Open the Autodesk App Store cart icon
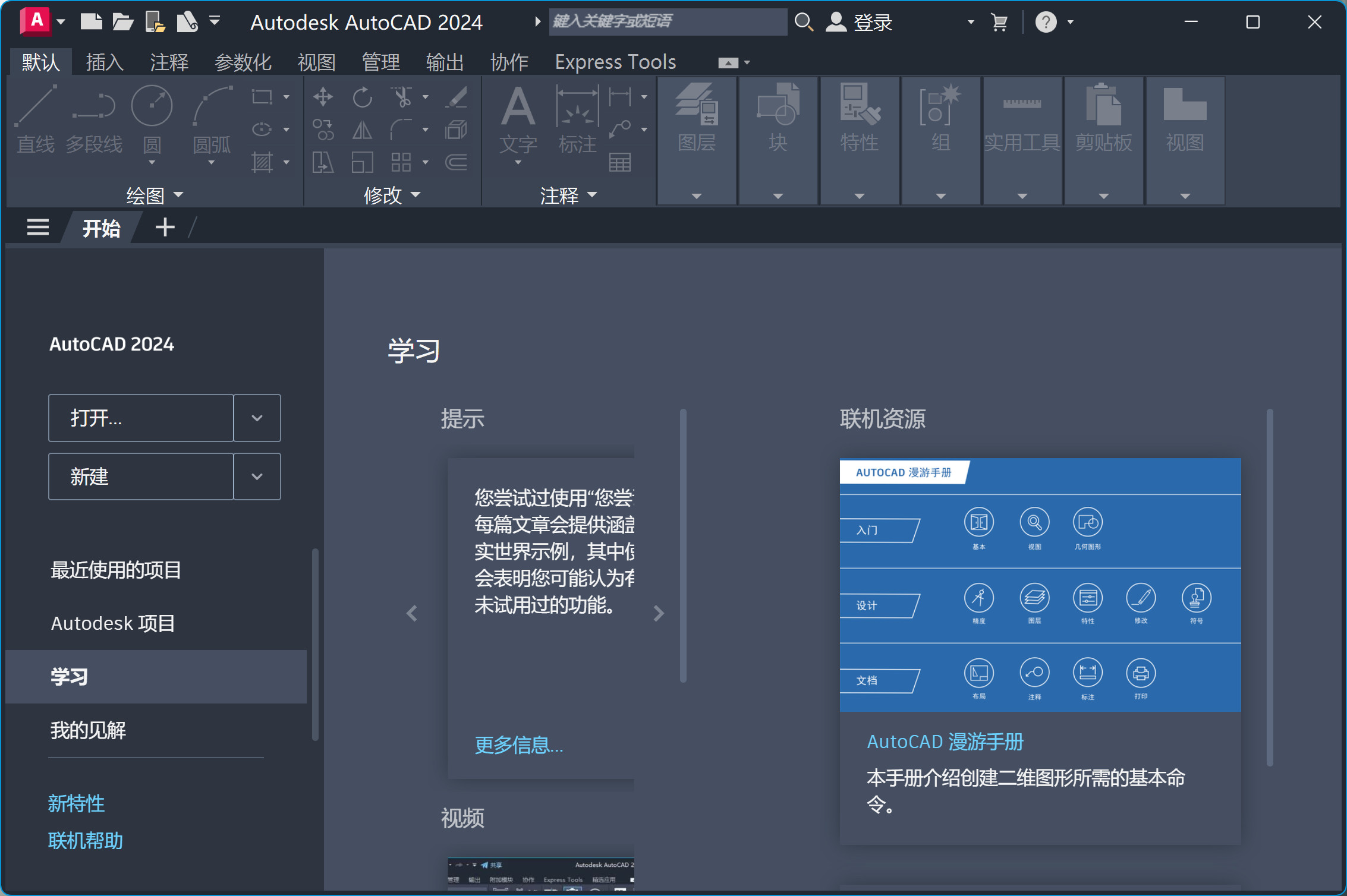The image size is (1347, 896). click(999, 22)
